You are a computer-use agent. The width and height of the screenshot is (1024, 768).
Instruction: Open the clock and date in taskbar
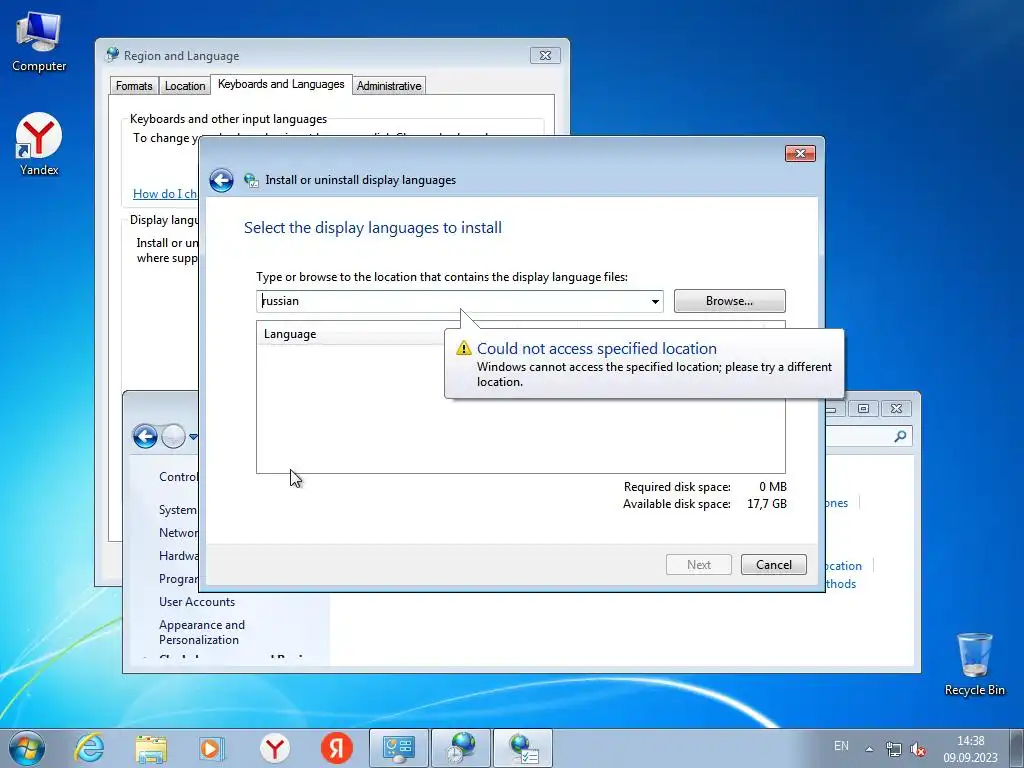click(970, 749)
